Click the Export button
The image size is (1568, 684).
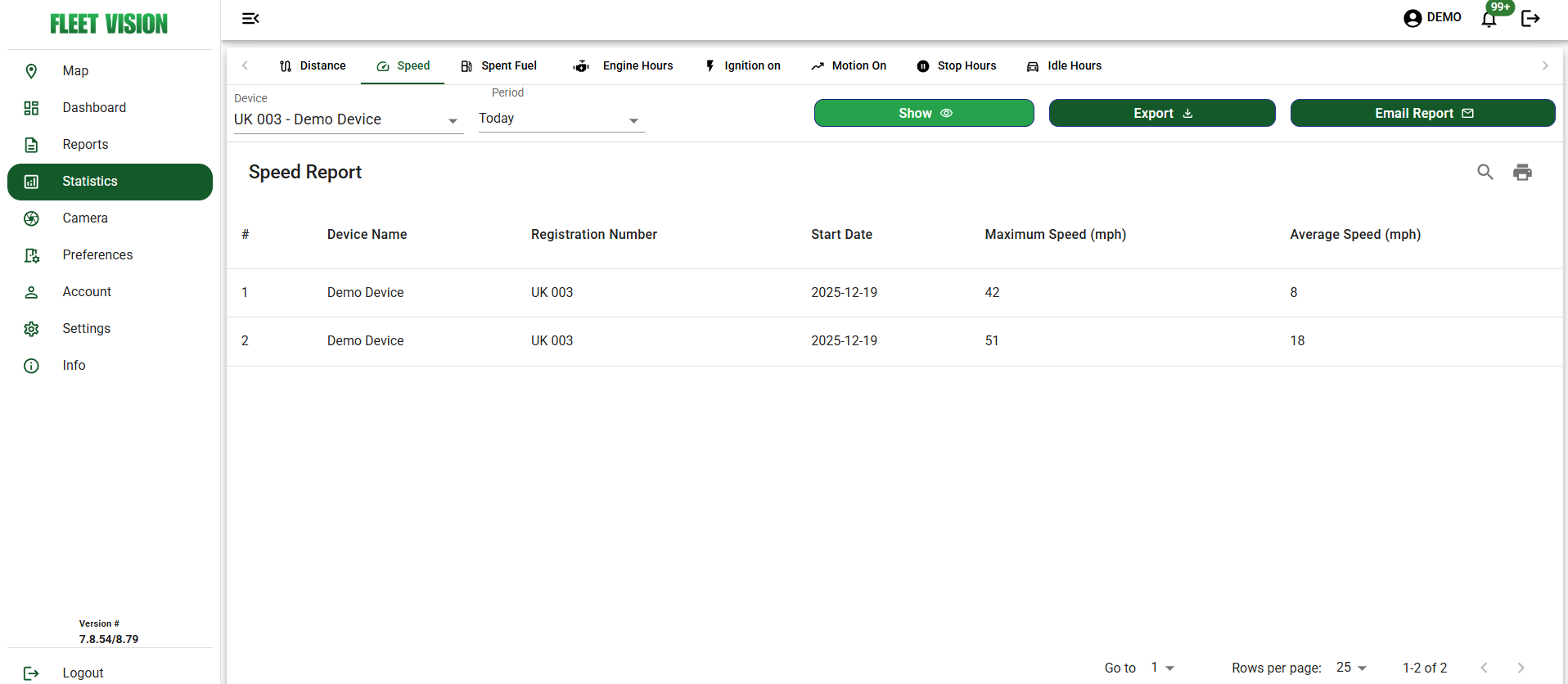[1162, 114]
